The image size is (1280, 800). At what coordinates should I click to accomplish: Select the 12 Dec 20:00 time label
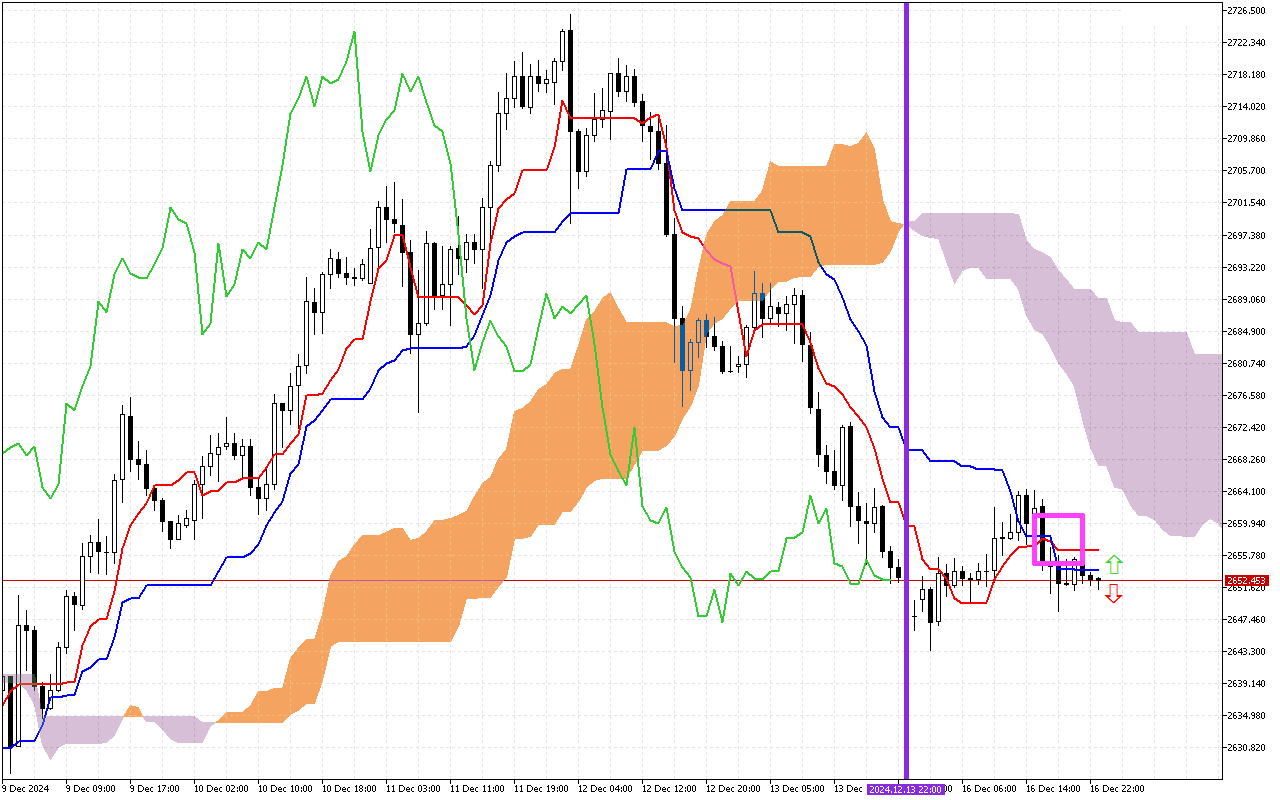[x=735, y=789]
